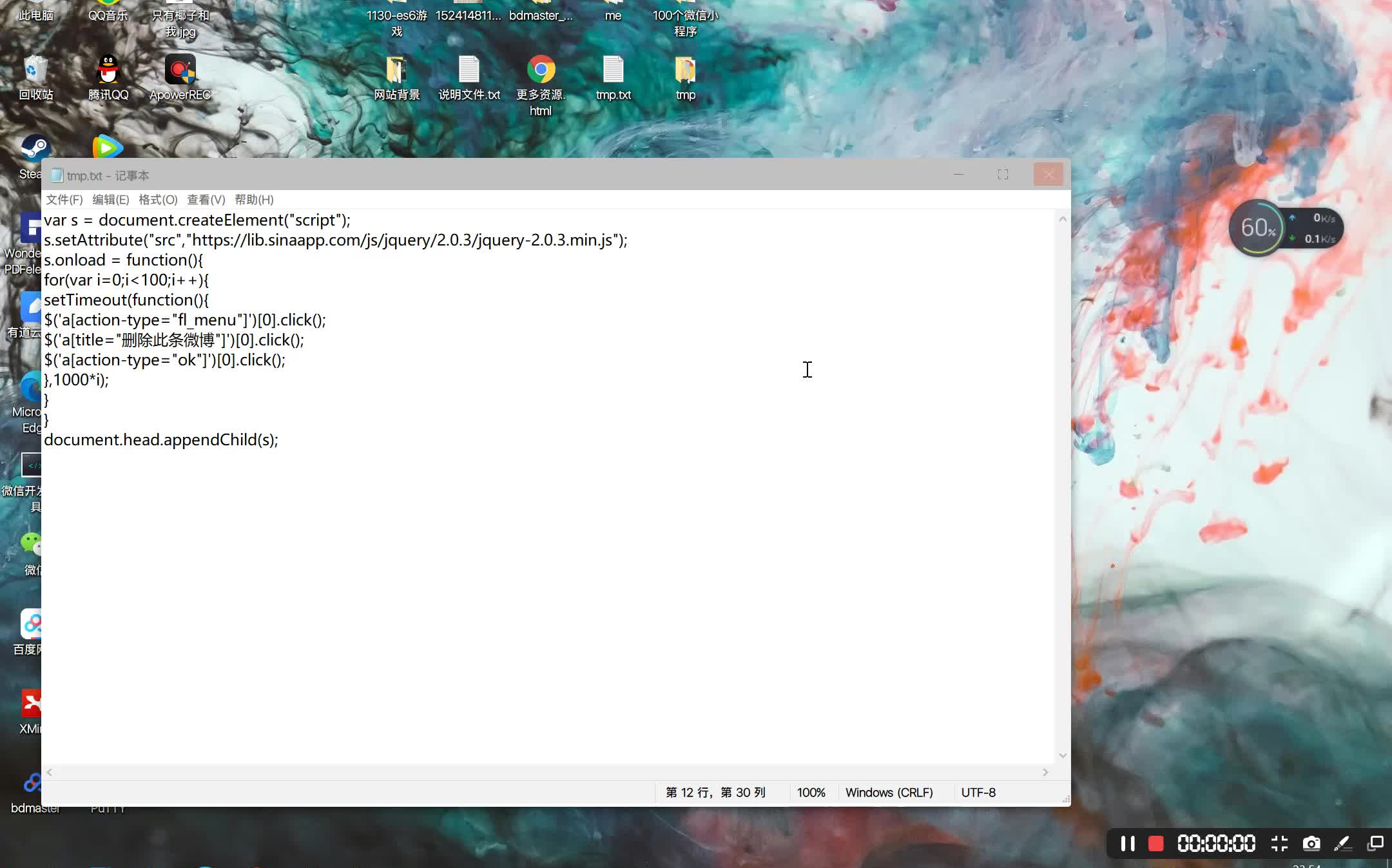Select the 有道云 note desktop icon

[26, 316]
